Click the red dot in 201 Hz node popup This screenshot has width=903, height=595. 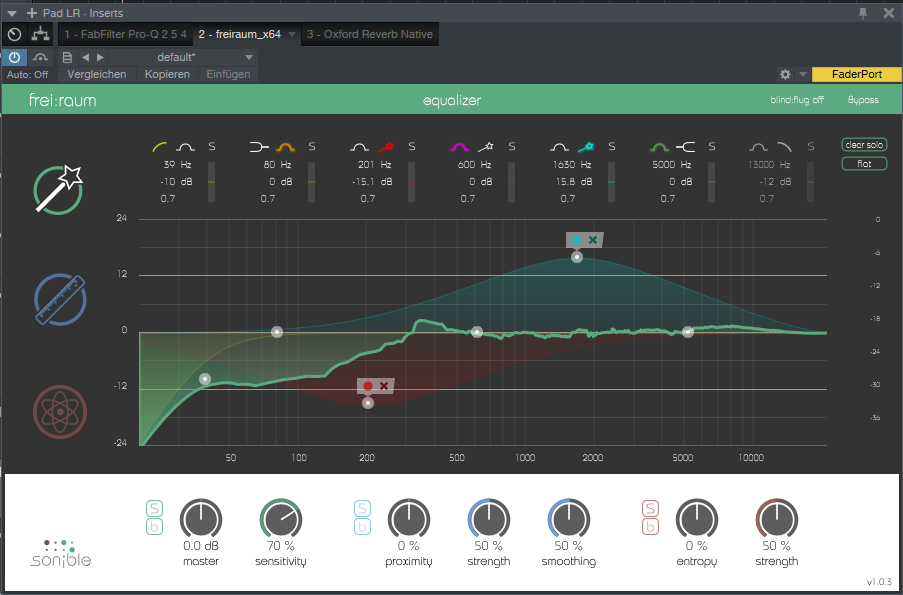[x=368, y=386]
